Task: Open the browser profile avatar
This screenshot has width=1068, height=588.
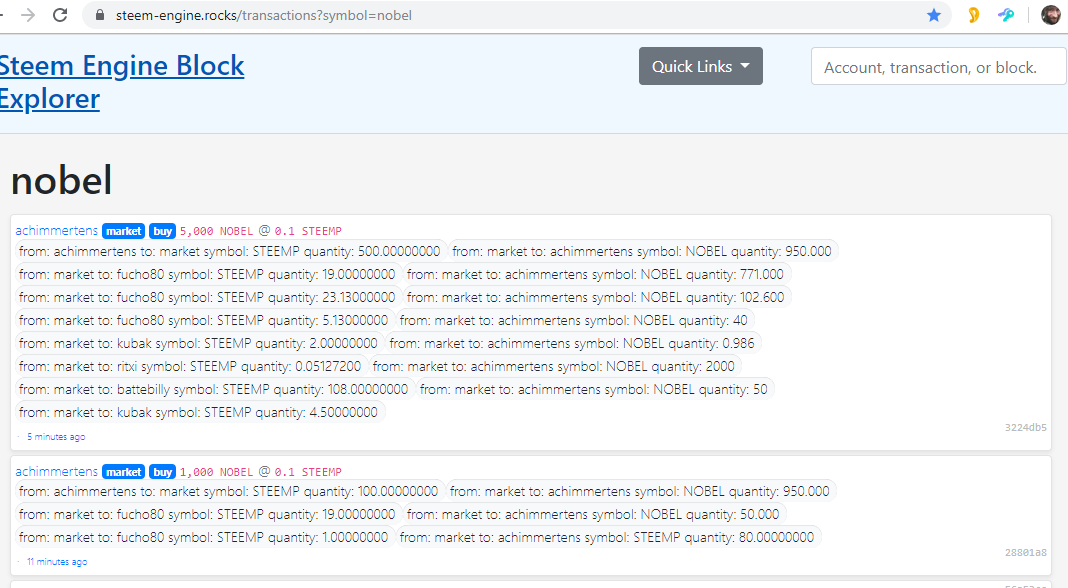Action: coord(1050,15)
